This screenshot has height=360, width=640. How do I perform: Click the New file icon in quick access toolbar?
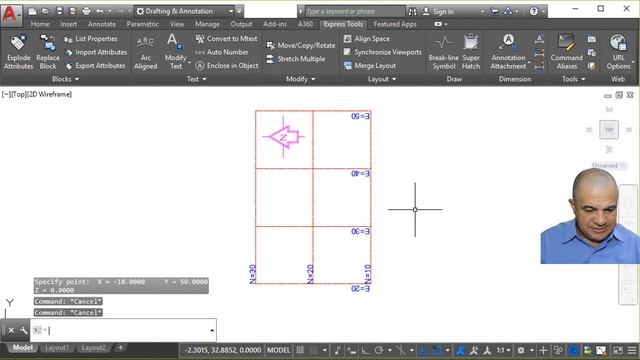32,11
